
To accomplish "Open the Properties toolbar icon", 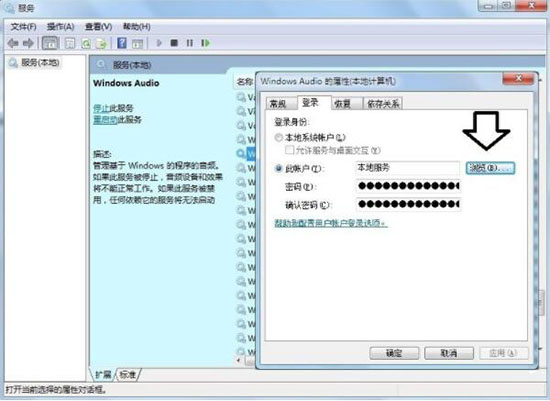I will (70, 43).
